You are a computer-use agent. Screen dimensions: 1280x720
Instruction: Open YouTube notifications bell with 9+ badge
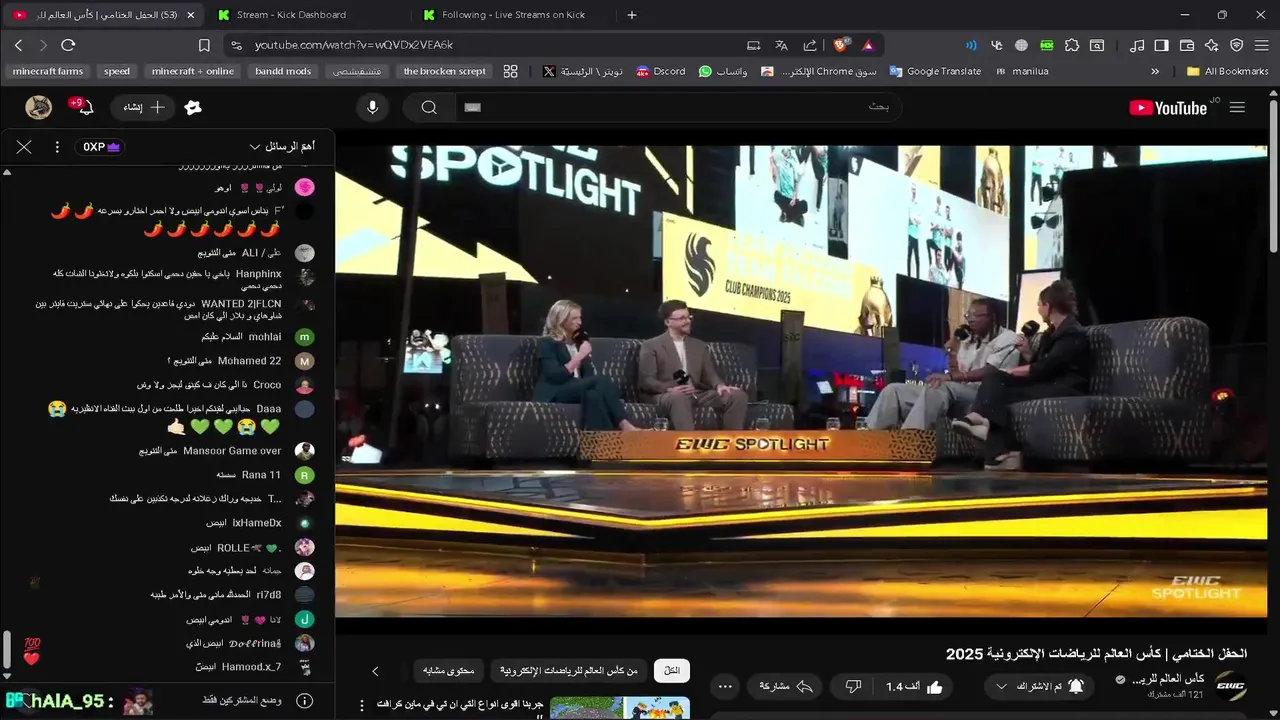[x=84, y=107]
